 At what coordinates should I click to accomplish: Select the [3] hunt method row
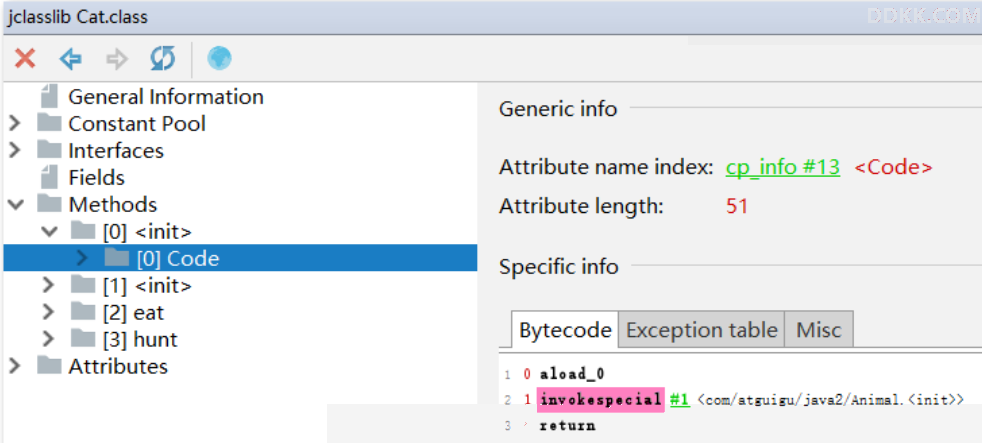click(x=140, y=339)
